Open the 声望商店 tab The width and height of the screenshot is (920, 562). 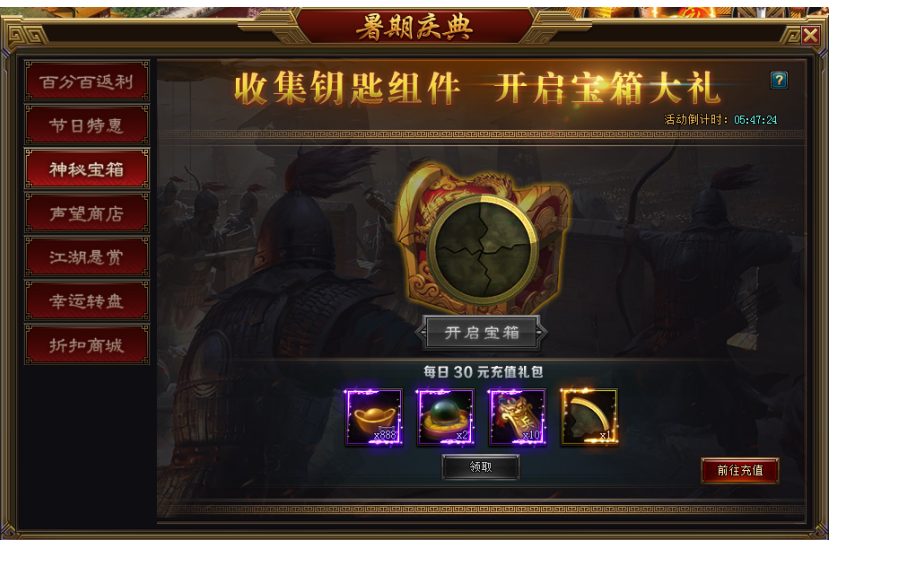(87, 213)
